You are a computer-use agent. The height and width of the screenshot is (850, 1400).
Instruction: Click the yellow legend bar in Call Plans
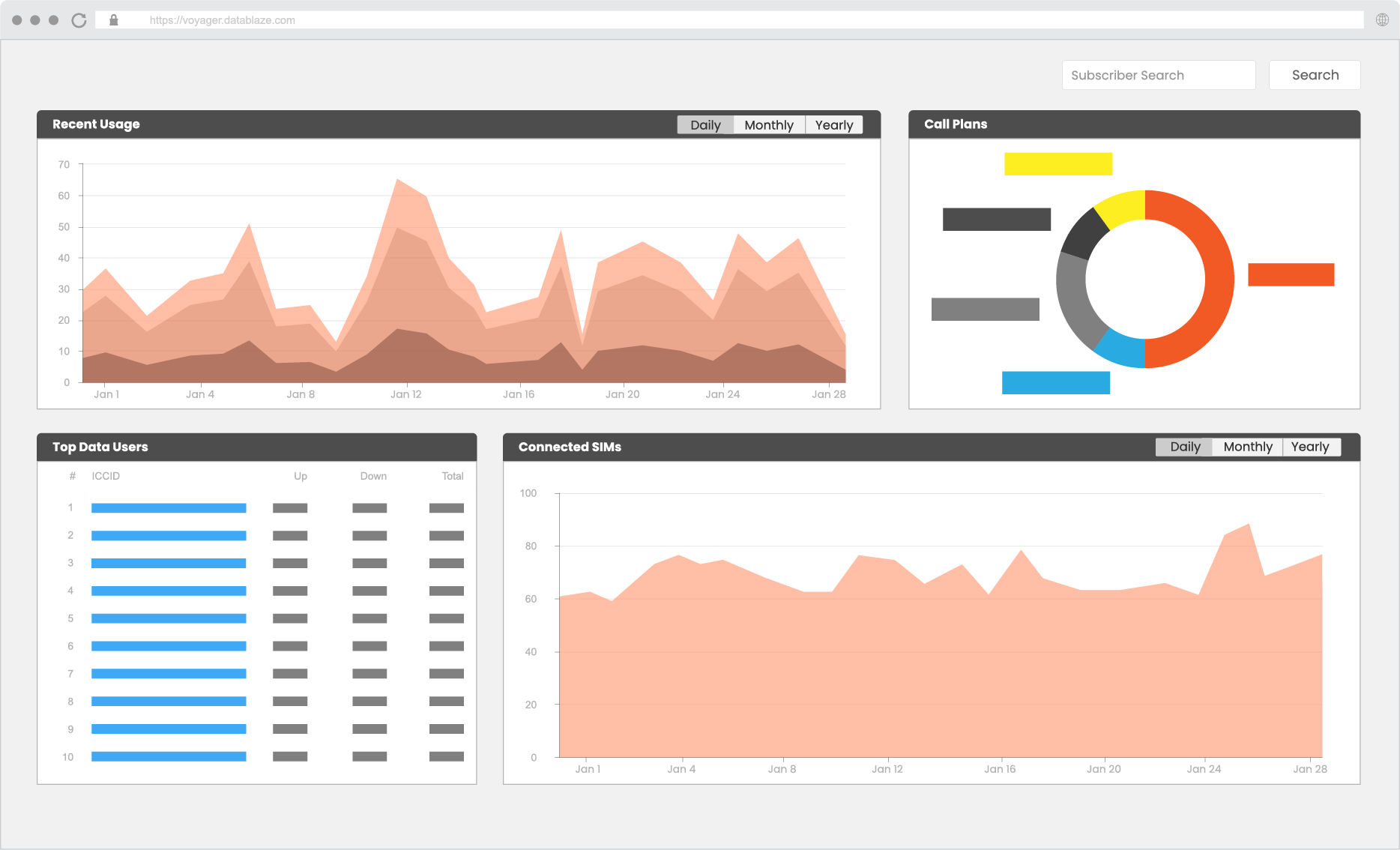tap(1057, 163)
